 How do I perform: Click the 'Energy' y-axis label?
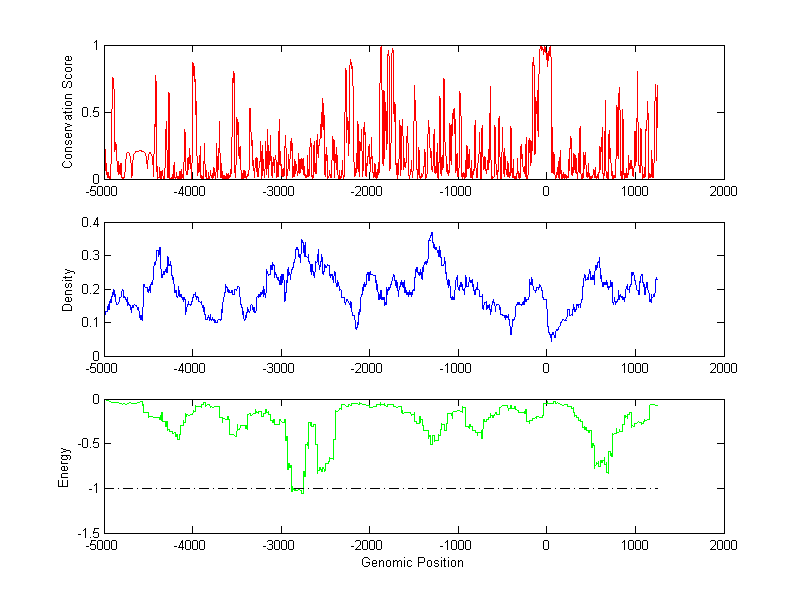[64, 466]
